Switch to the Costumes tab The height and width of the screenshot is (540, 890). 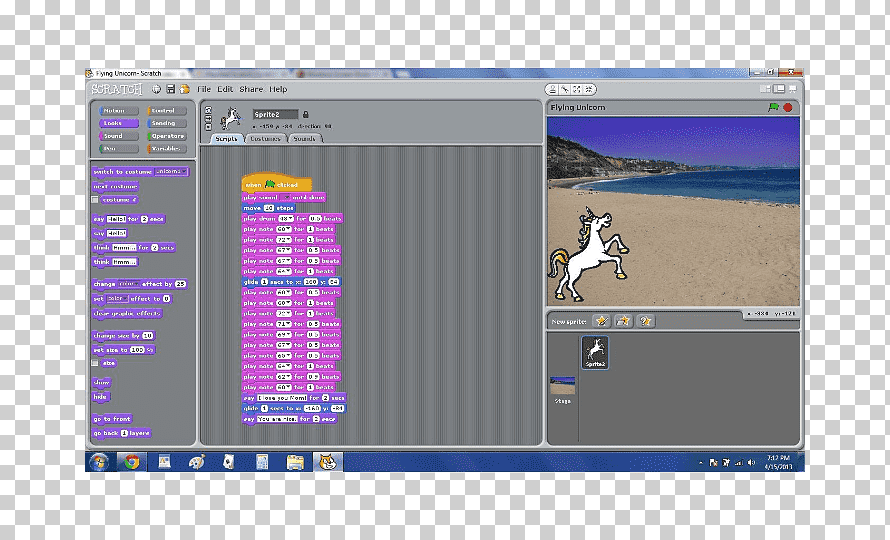click(x=266, y=139)
